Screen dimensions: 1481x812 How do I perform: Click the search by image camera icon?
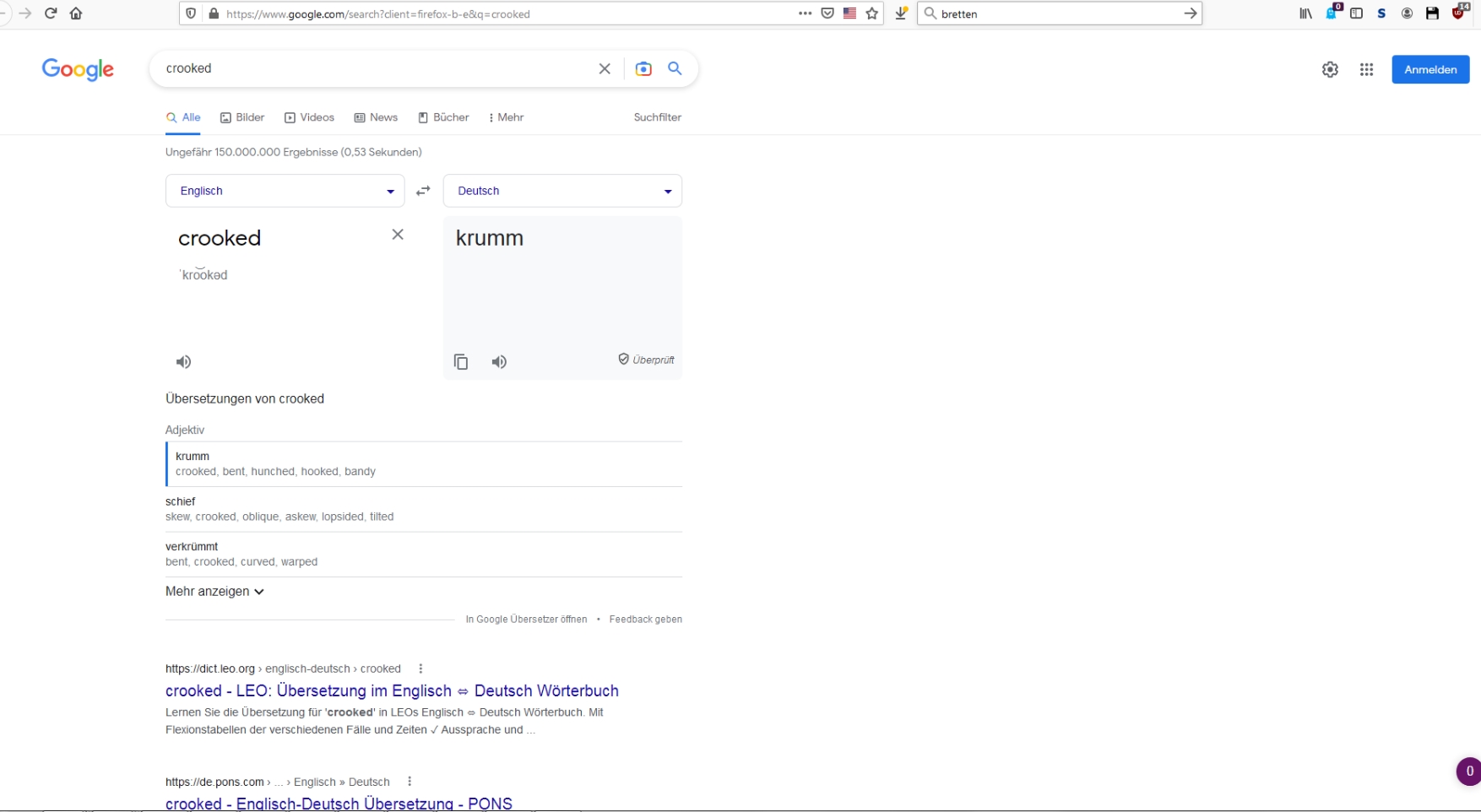click(x=643, y=69)
